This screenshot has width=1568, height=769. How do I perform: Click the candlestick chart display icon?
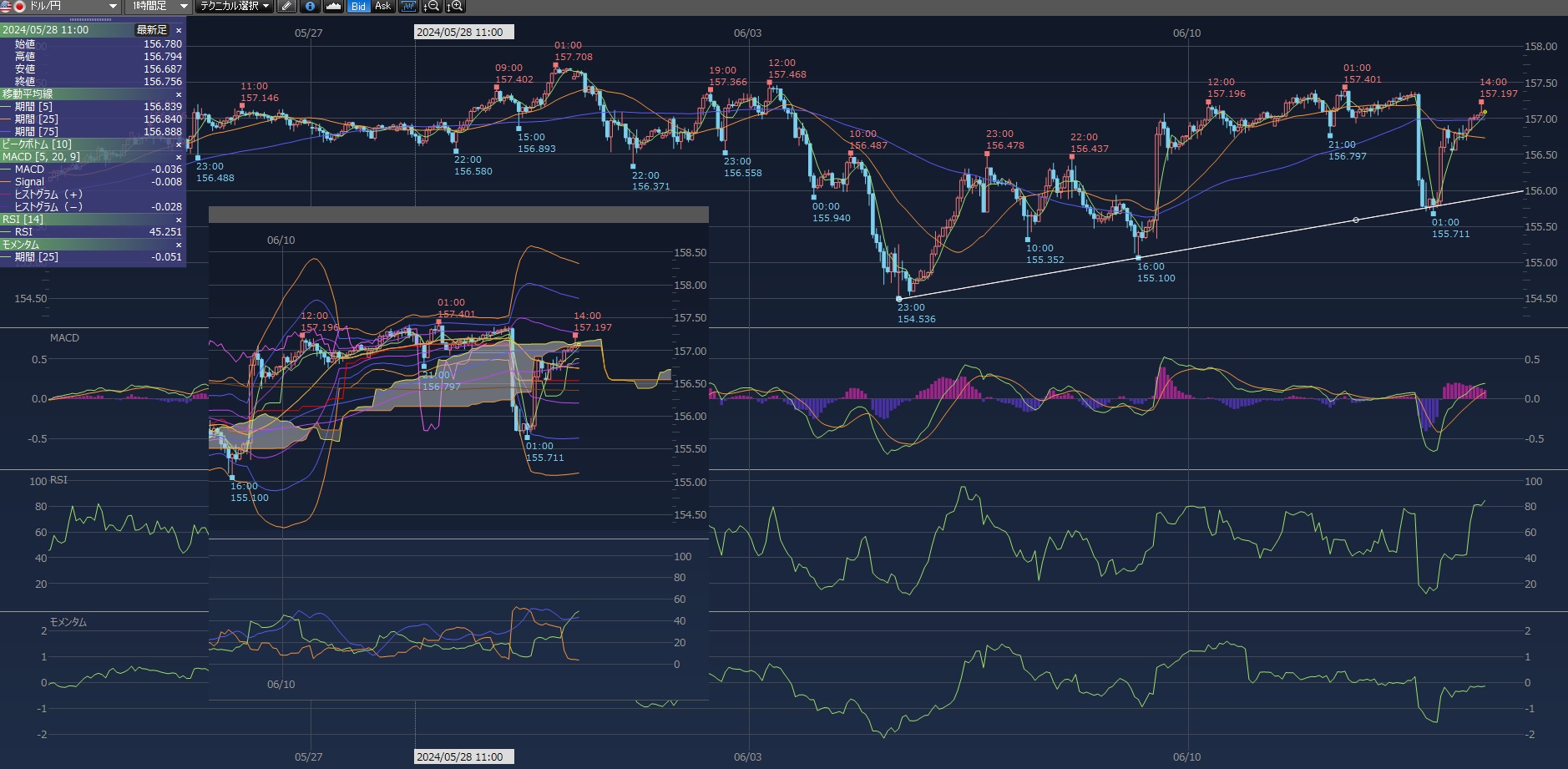408,7
